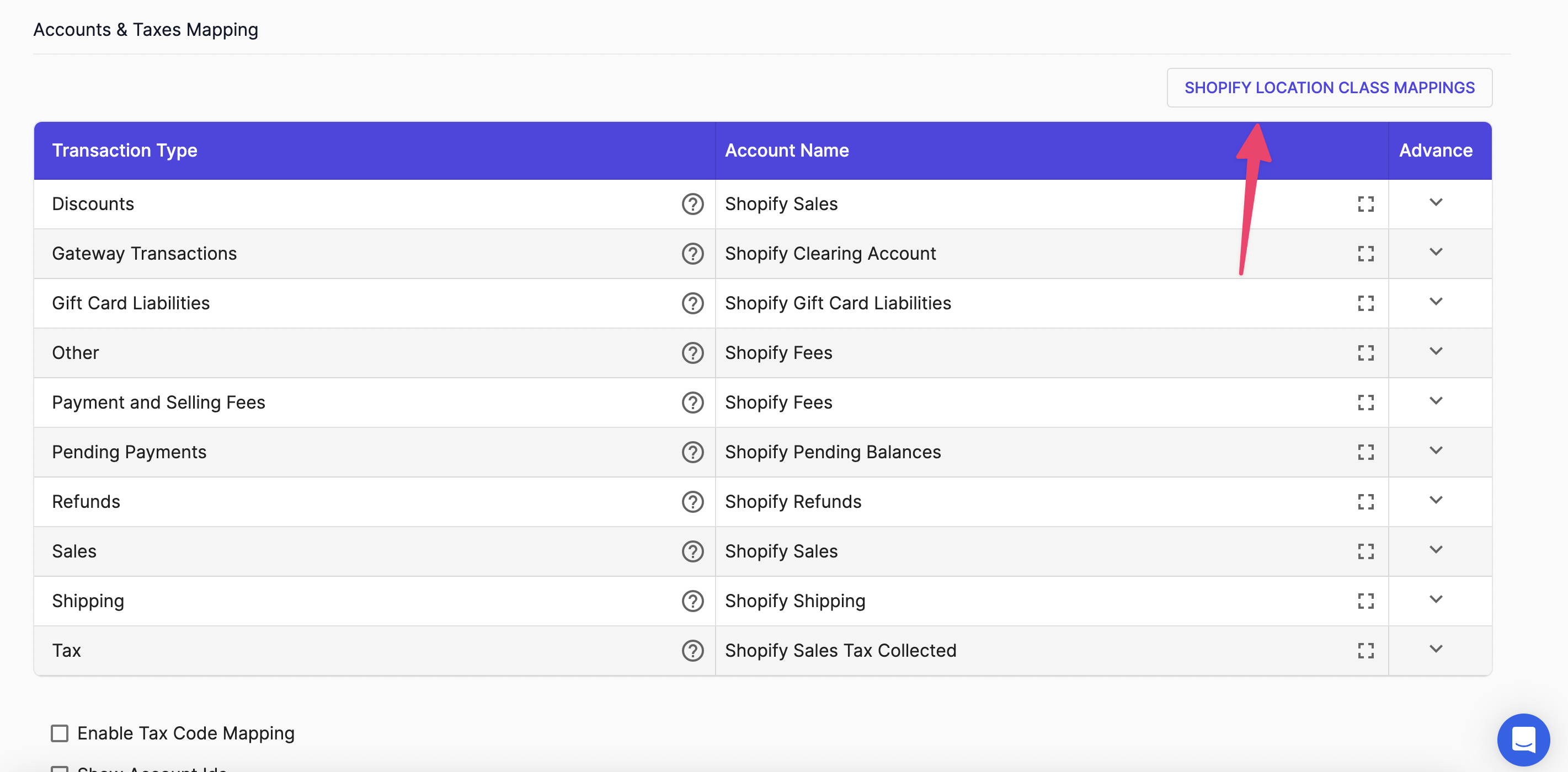The width and height of the screenshot is (1568, 772).
Task: Show help for Gift Card Liabilities
Action: pyautogui.click(x=692, y=303)
